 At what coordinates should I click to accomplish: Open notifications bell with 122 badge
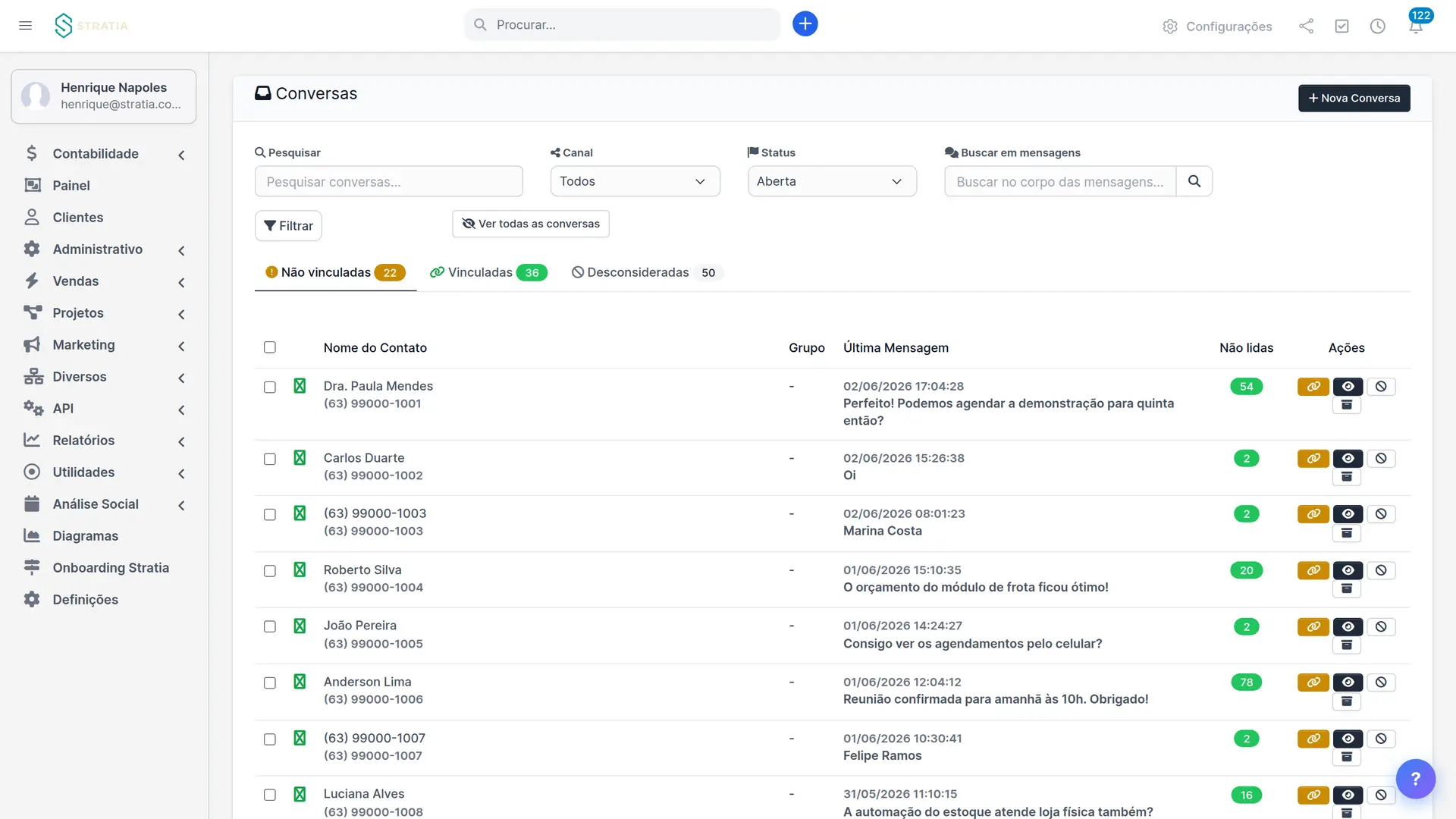pos(1416,25)
